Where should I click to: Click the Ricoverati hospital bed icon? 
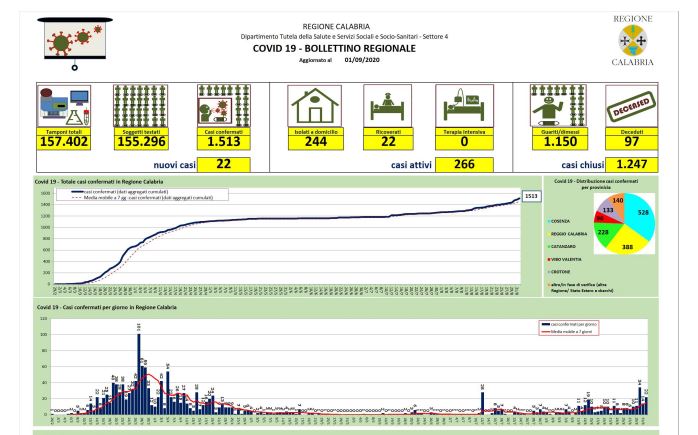pos(388,106)
